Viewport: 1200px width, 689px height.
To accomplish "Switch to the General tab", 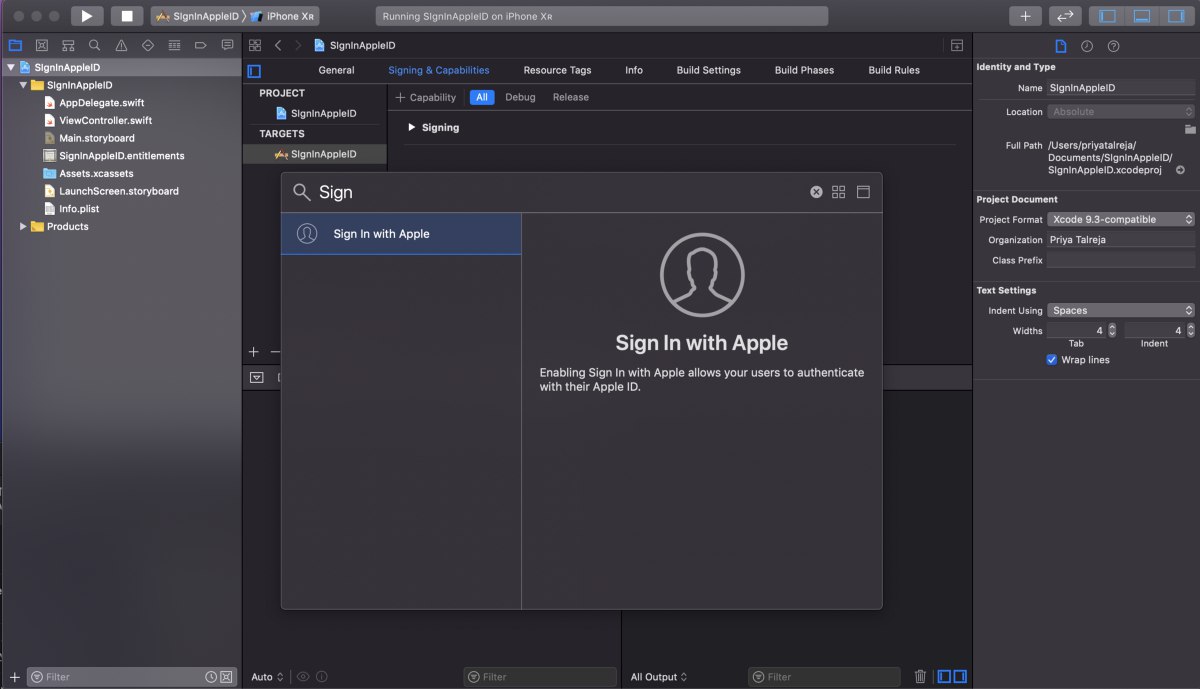I will point(336,71).
